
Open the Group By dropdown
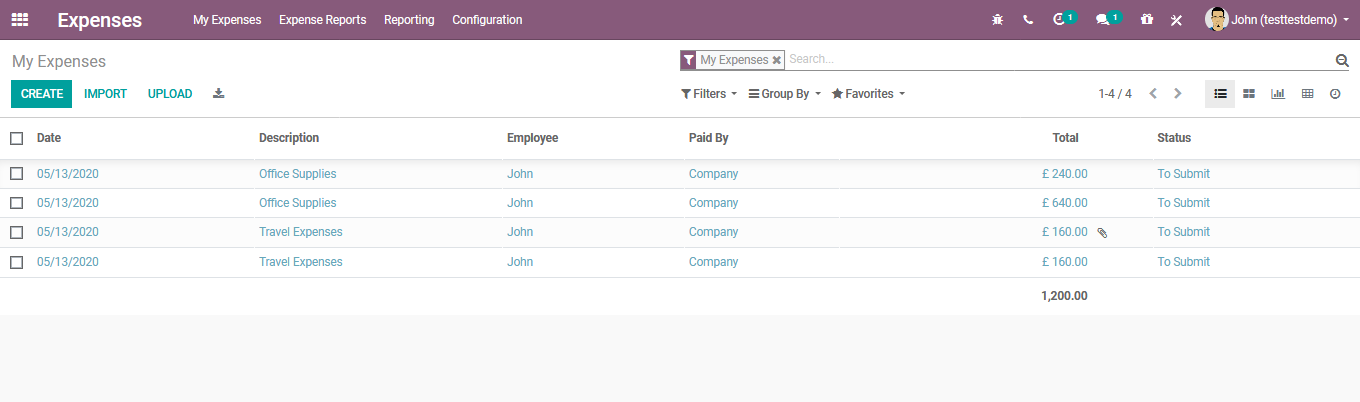pos(784,94)
